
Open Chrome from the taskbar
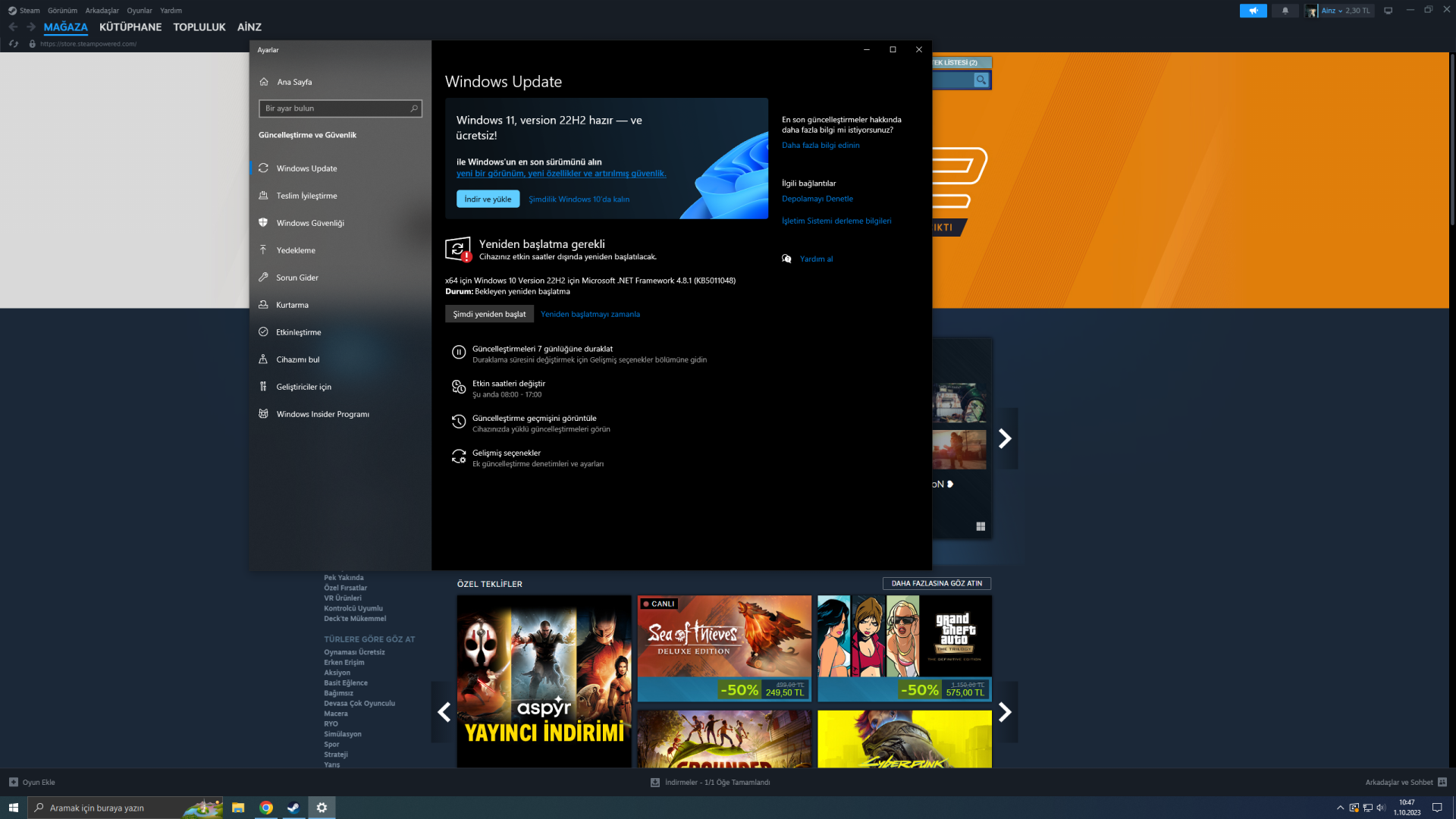[x=266, y=808]
